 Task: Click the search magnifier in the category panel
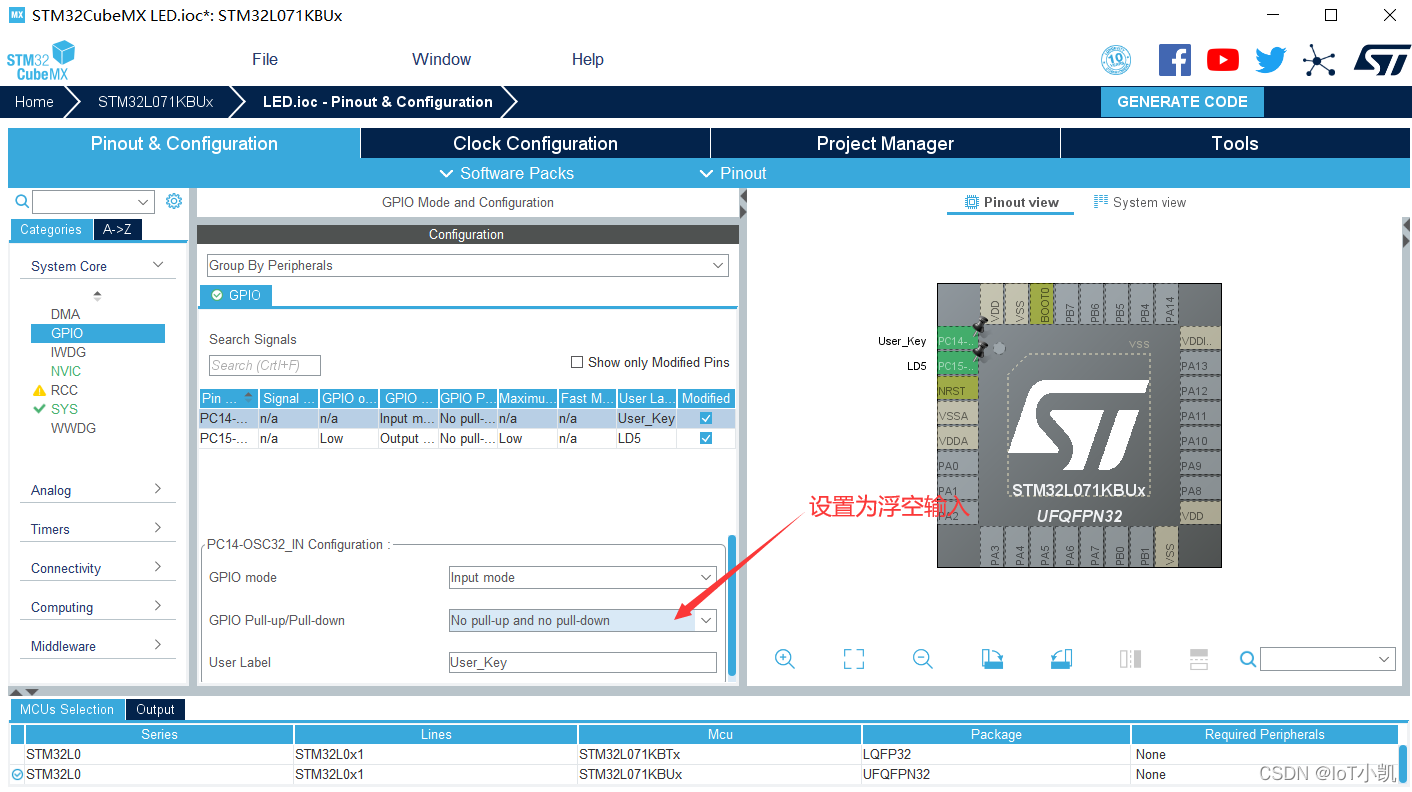(x=22, y=201)
